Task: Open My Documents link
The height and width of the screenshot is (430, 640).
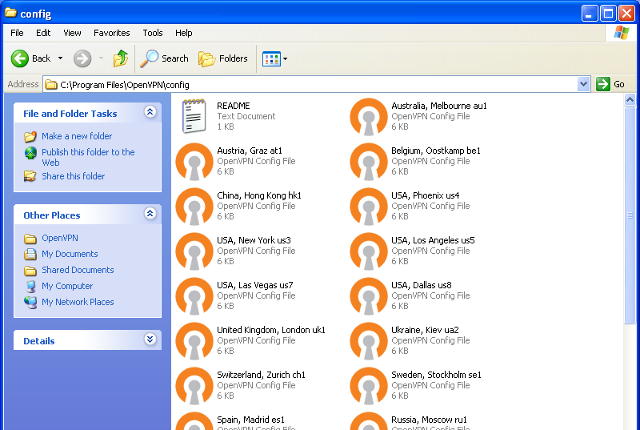Action: (70, 254)
